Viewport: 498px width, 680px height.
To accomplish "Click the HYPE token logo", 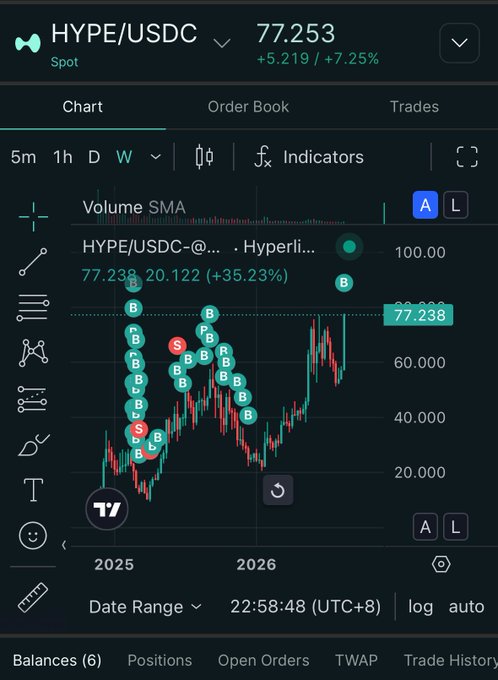I will pyautogui.click(x=28, y=43).
